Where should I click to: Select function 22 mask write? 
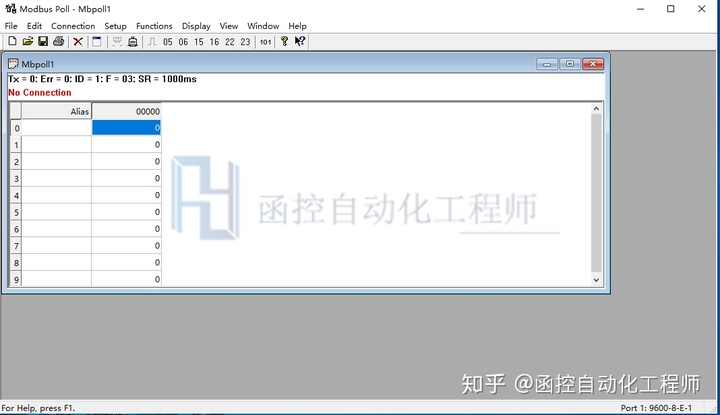230,42
